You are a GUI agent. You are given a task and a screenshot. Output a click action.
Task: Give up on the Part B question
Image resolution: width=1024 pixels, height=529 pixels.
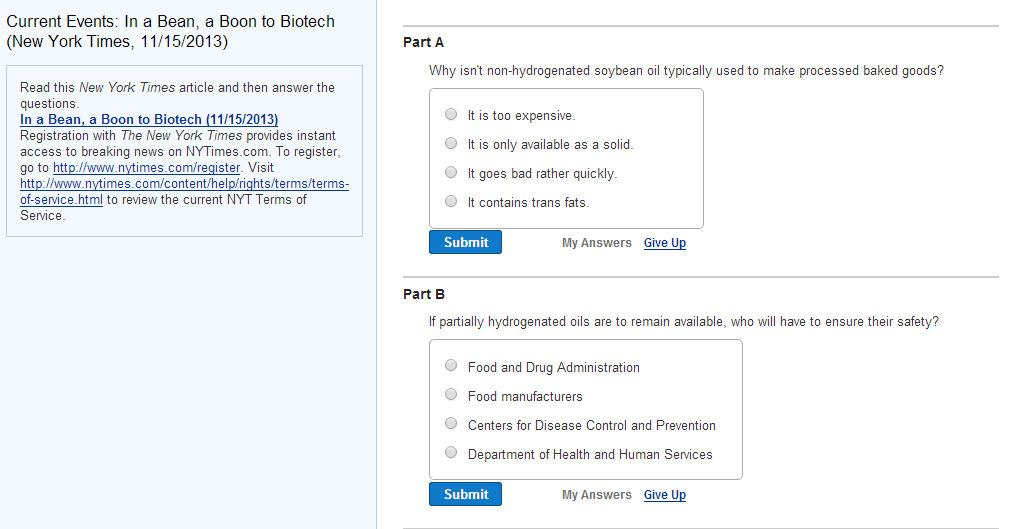click(x=664, y=495)
